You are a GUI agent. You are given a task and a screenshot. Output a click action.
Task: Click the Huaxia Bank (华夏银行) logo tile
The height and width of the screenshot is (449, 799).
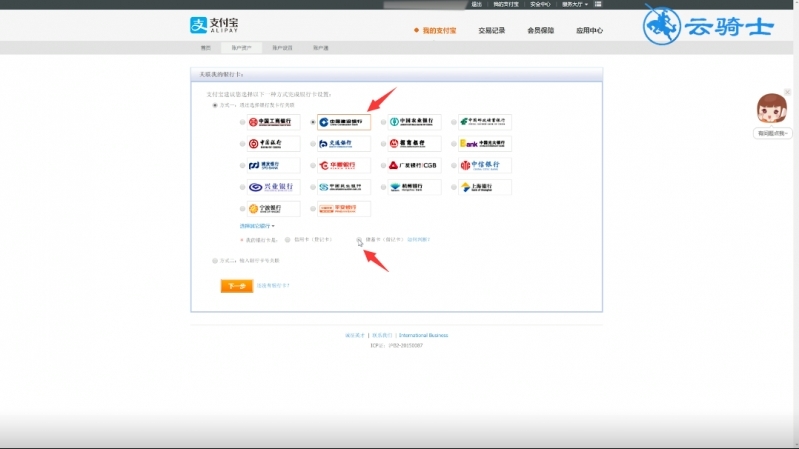click(x=344, y=165)
